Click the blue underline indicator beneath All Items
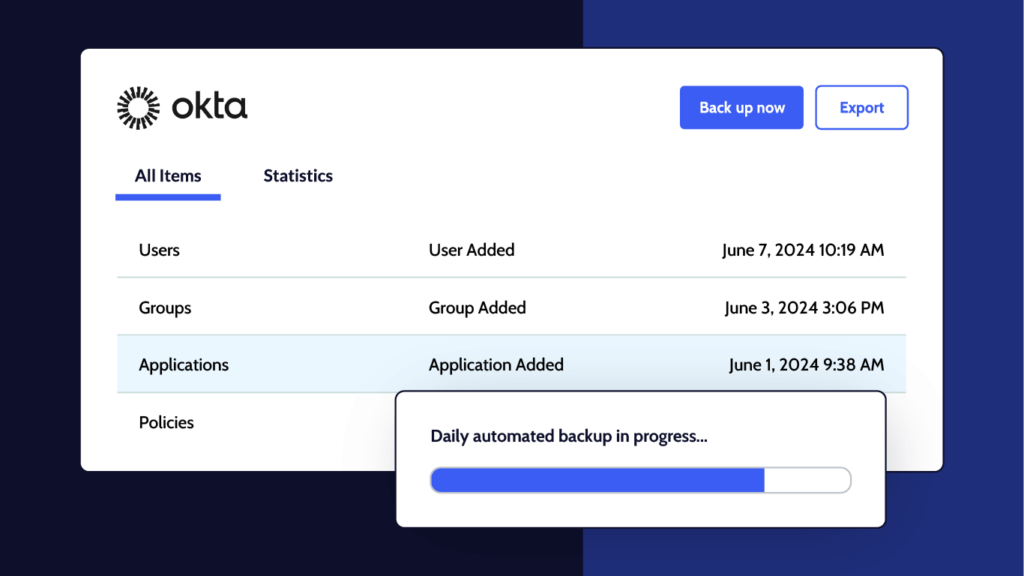1024x576 pixels. tap(168, 197)
